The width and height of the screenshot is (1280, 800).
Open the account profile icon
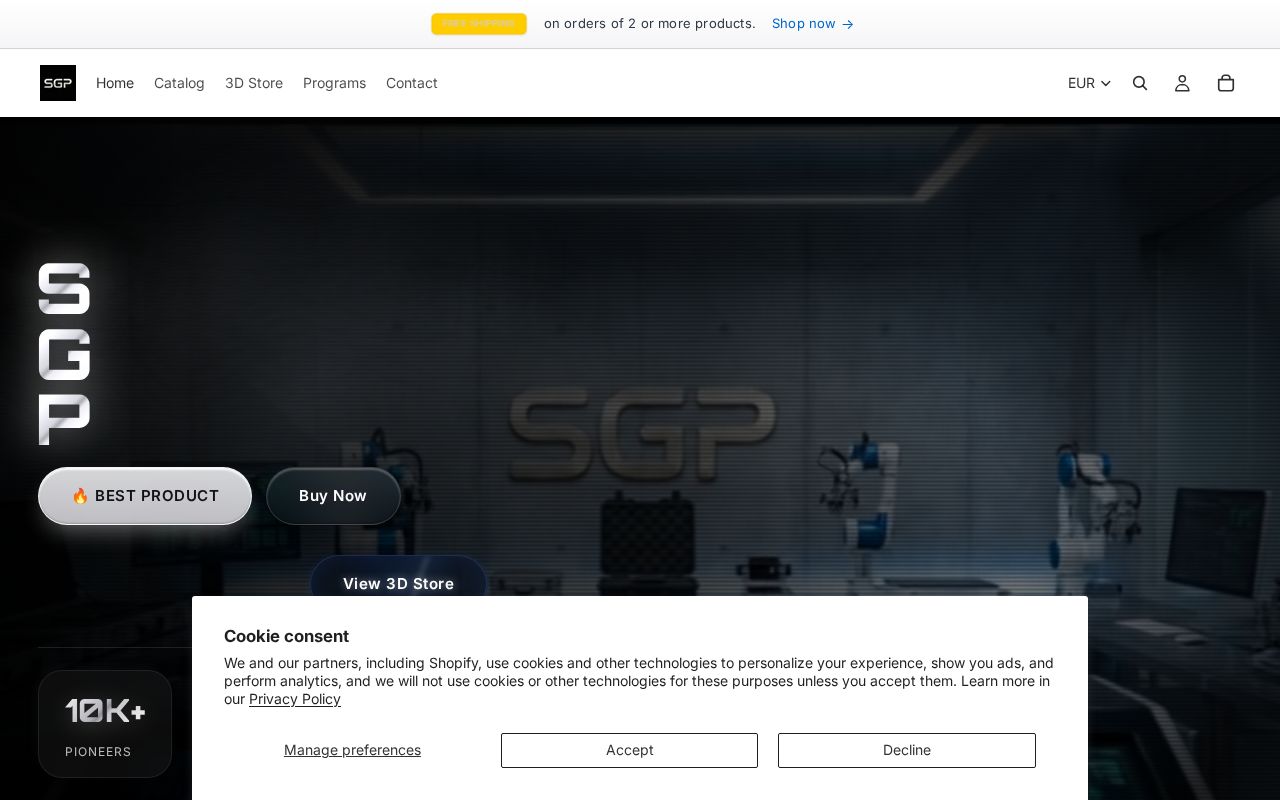[1182, 83]
